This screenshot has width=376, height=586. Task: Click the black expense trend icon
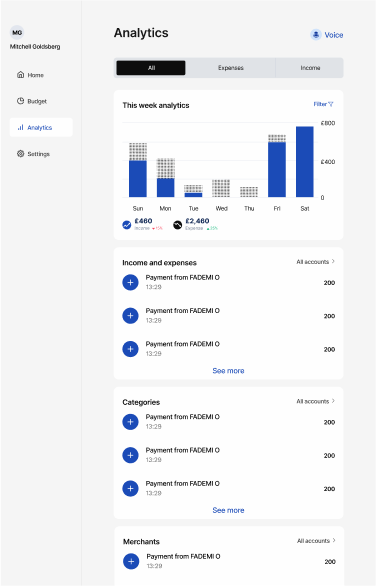pos(178,225)
